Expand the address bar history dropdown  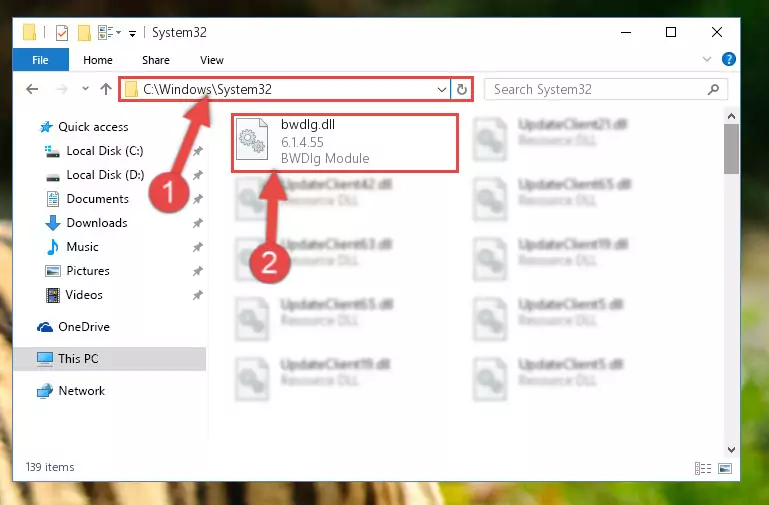[441, 89]
